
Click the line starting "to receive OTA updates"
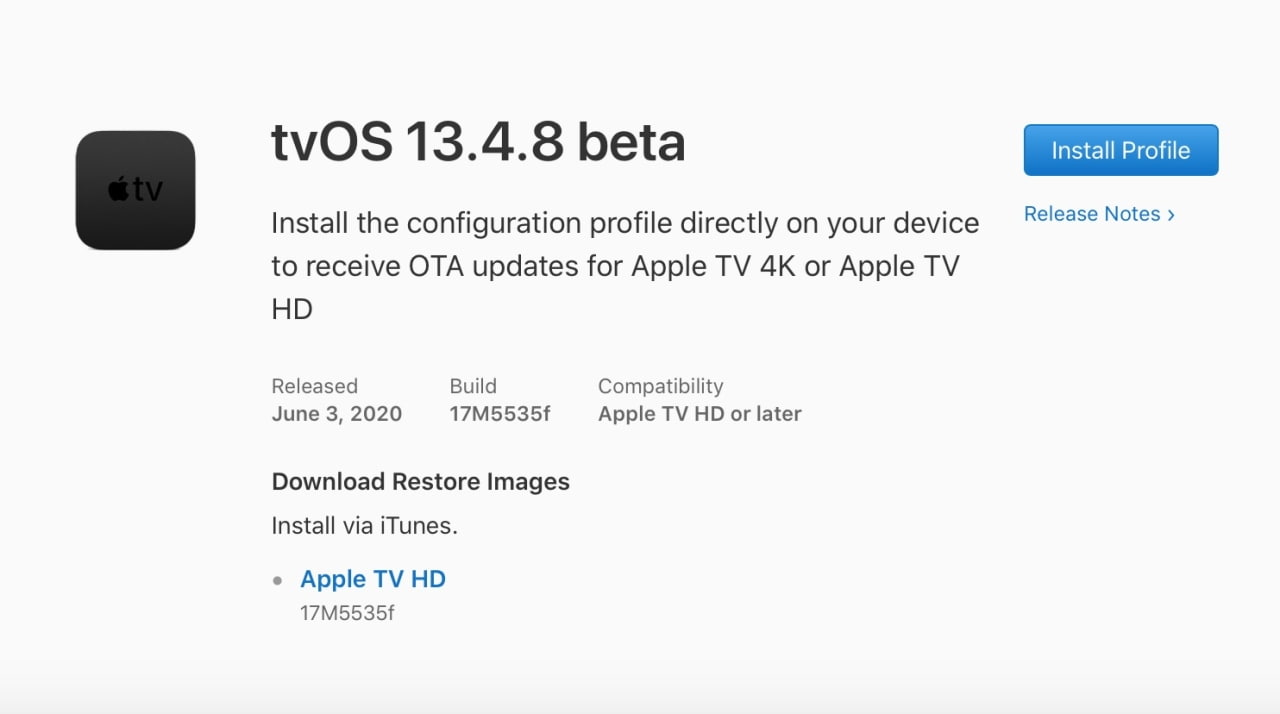tap(614, 267)
